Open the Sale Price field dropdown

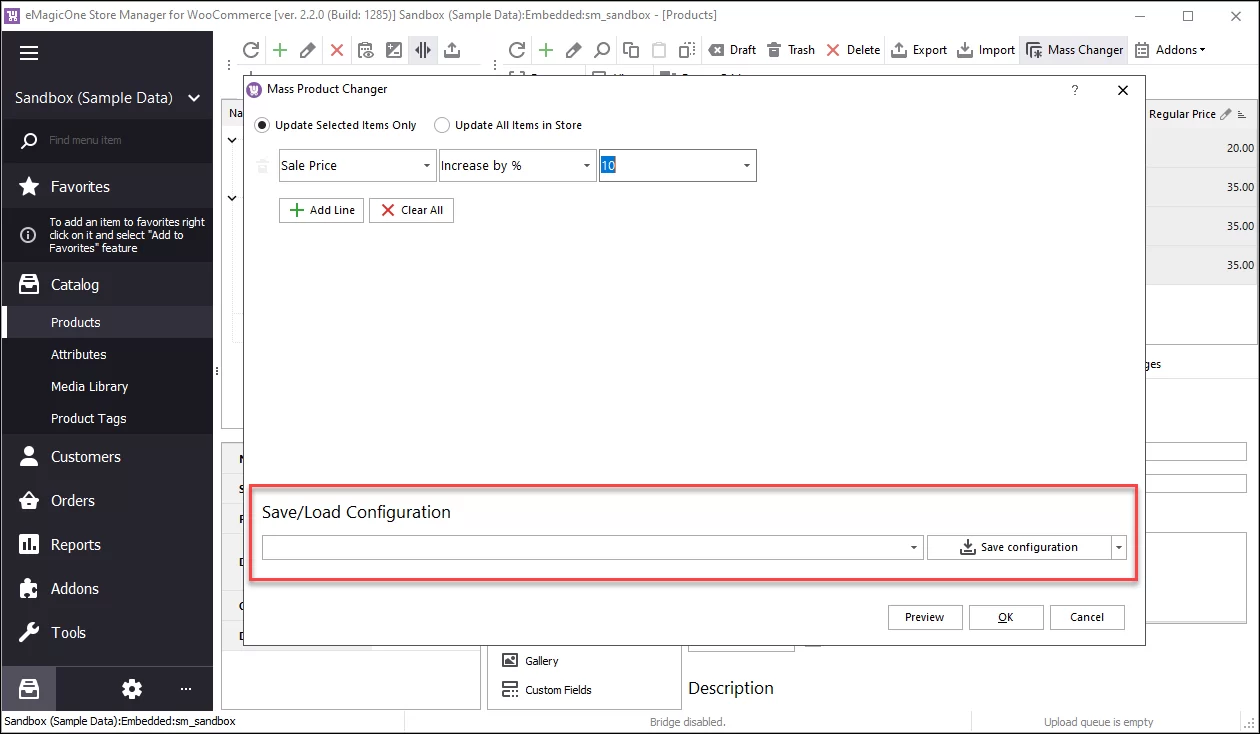pos(427,166)
